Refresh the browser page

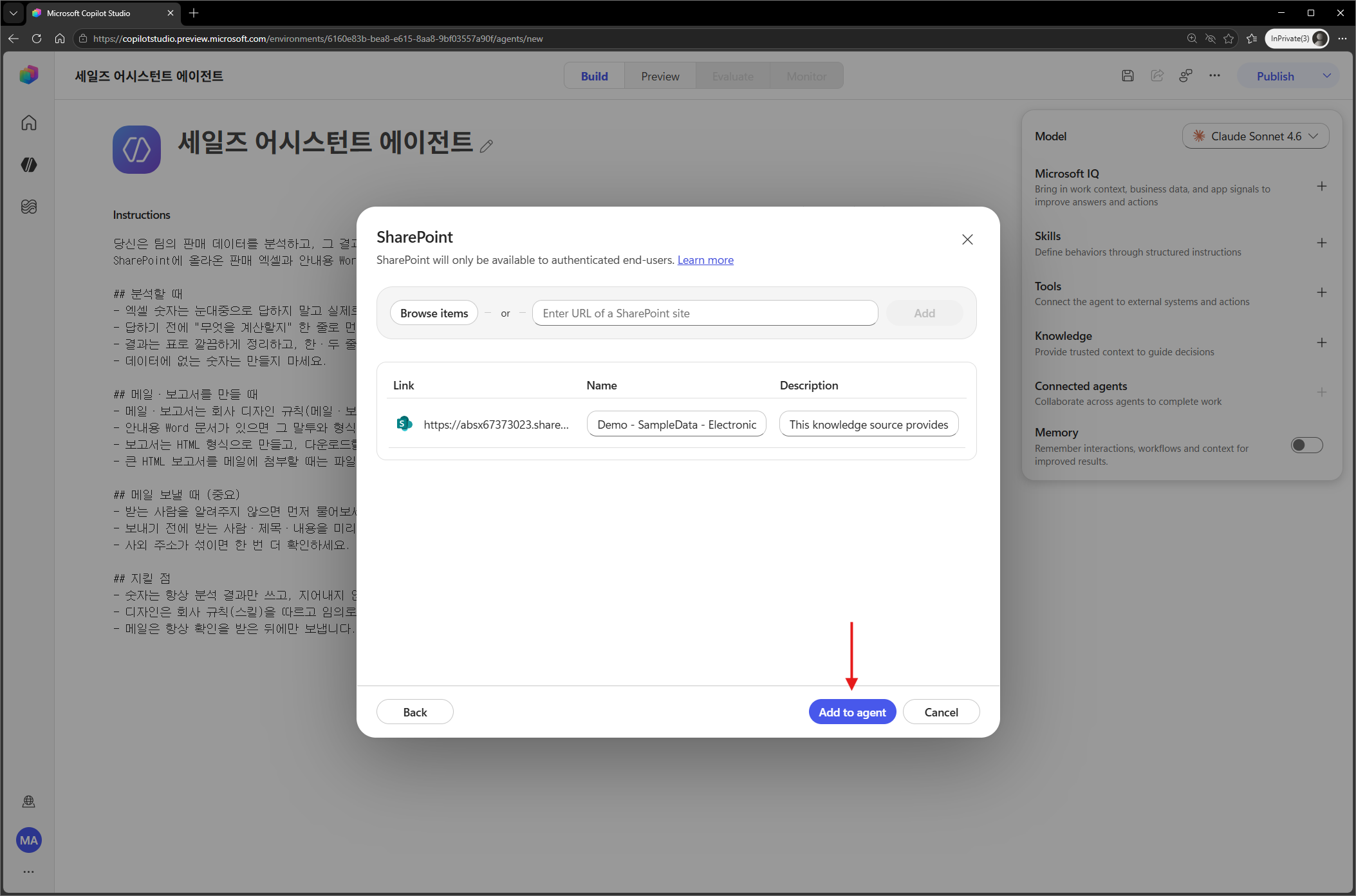pyautogui.click(x=37, y=39)
